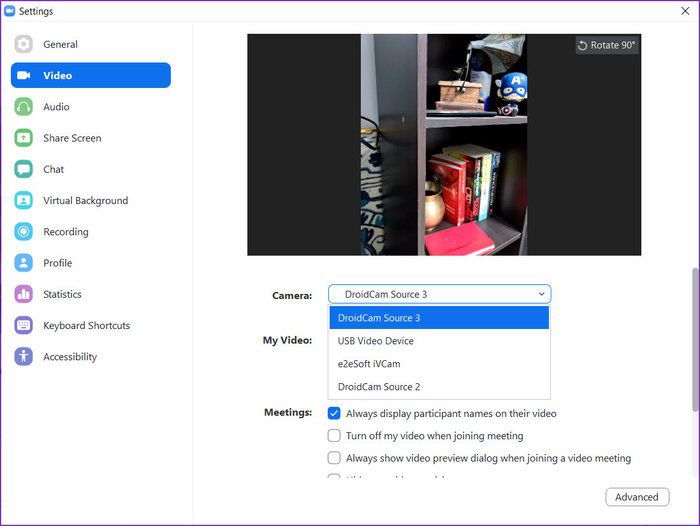Open Advanced video settings
The width and height of the screenshot is (700, 526).
(637, 497)
